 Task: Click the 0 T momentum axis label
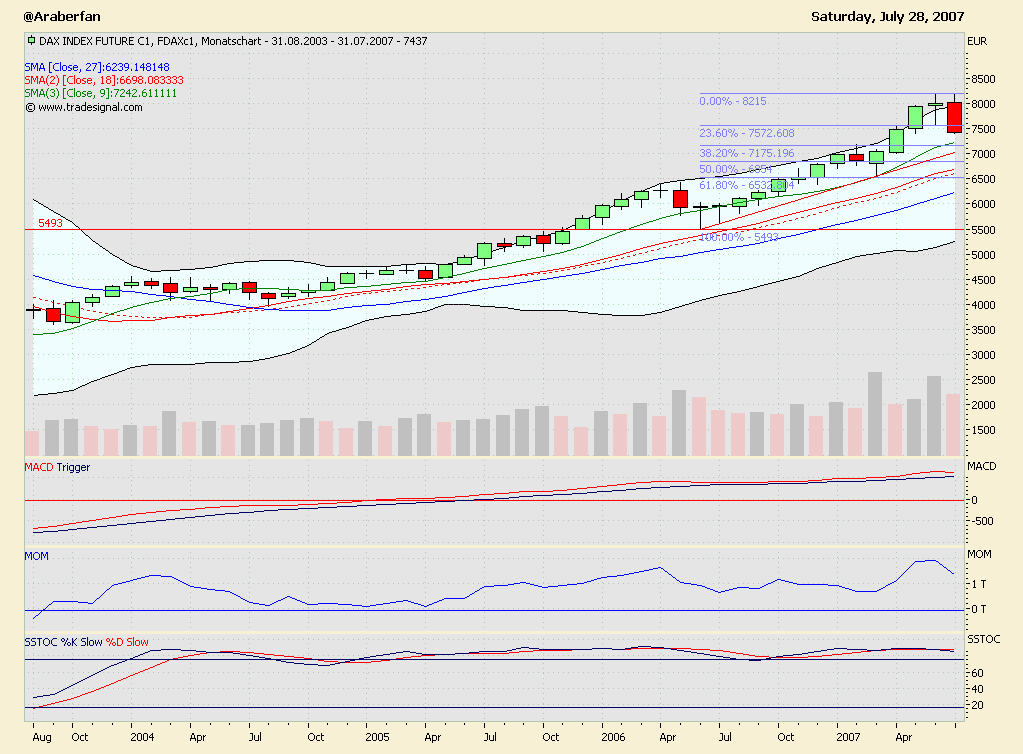coord(979,609)
